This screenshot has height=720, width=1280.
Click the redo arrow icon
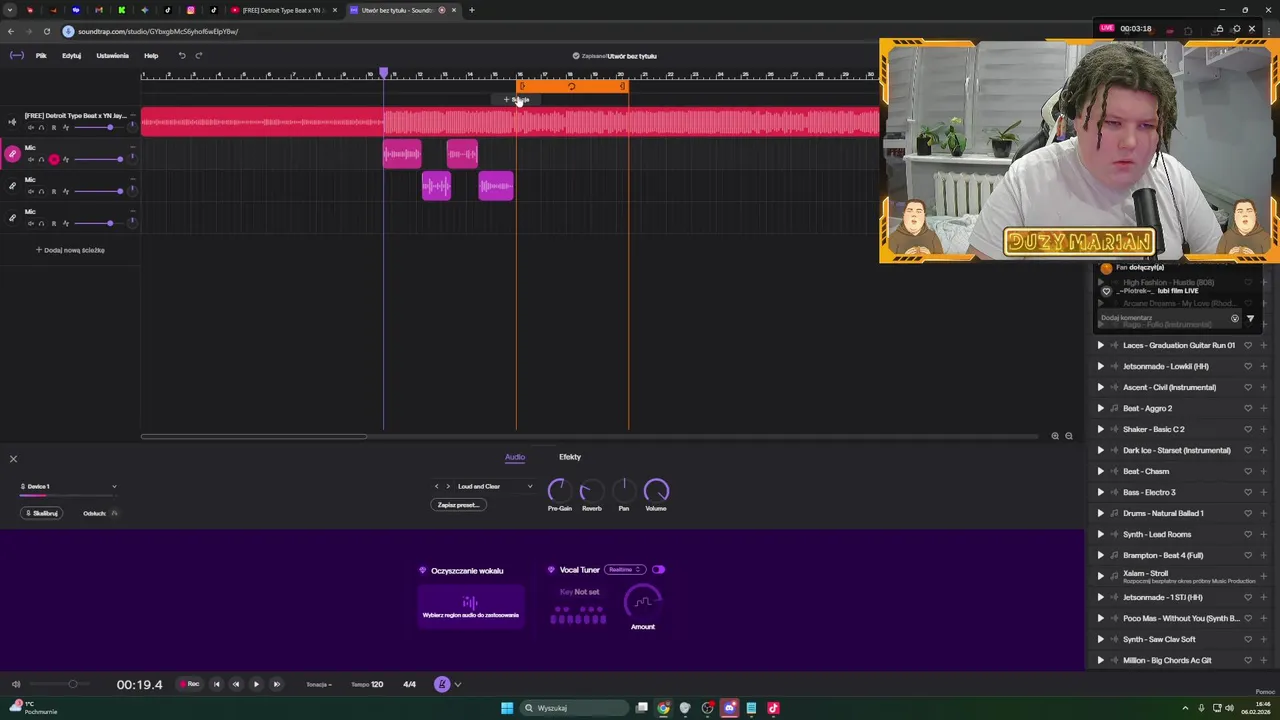(199, 56)
